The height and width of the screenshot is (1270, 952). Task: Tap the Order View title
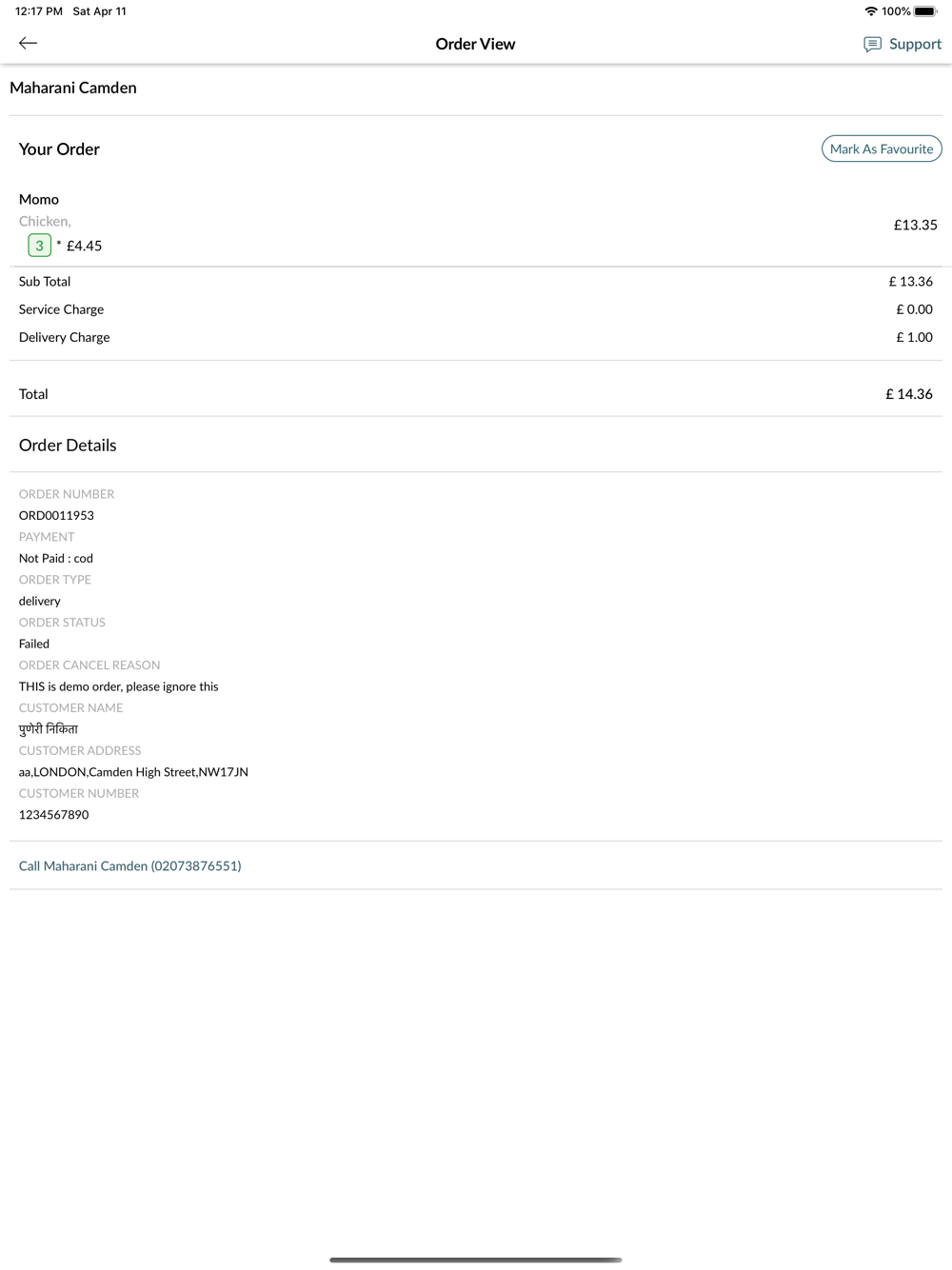[475, 44]
